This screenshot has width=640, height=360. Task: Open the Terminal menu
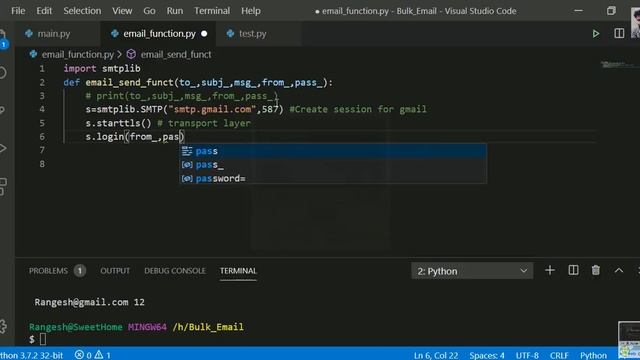pyautogui.click(x=212, y=11)
